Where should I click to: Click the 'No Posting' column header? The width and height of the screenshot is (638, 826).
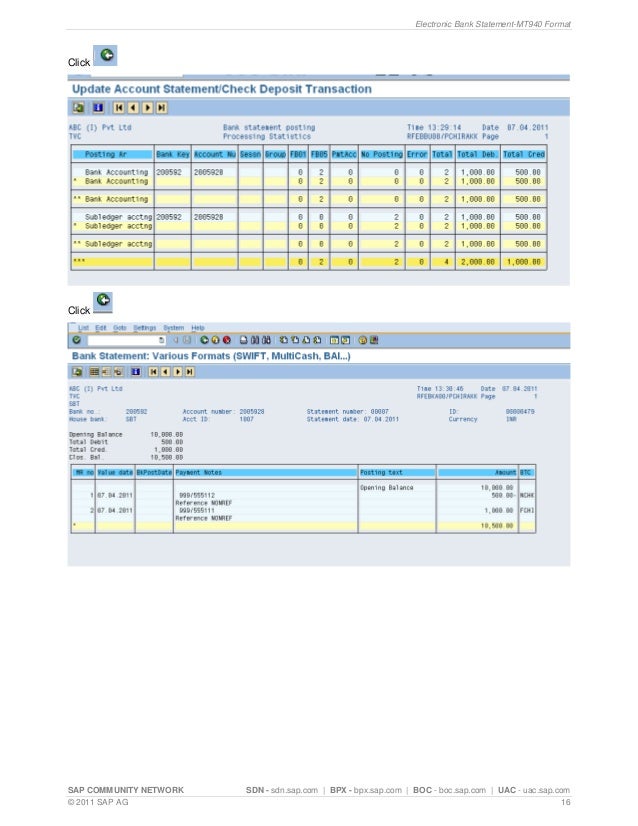tap(381, 154)
